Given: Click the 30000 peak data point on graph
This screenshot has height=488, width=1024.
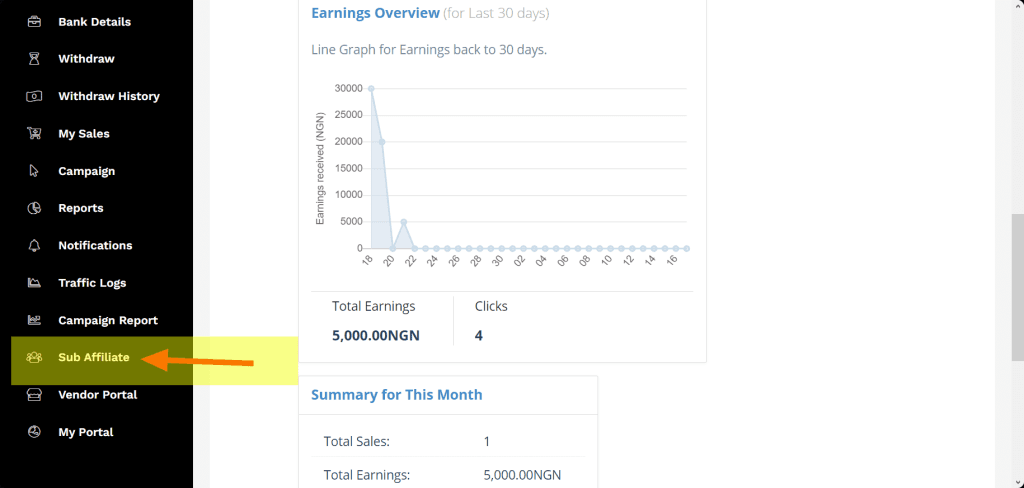Looking at the screenshot, I should [371, 88].
